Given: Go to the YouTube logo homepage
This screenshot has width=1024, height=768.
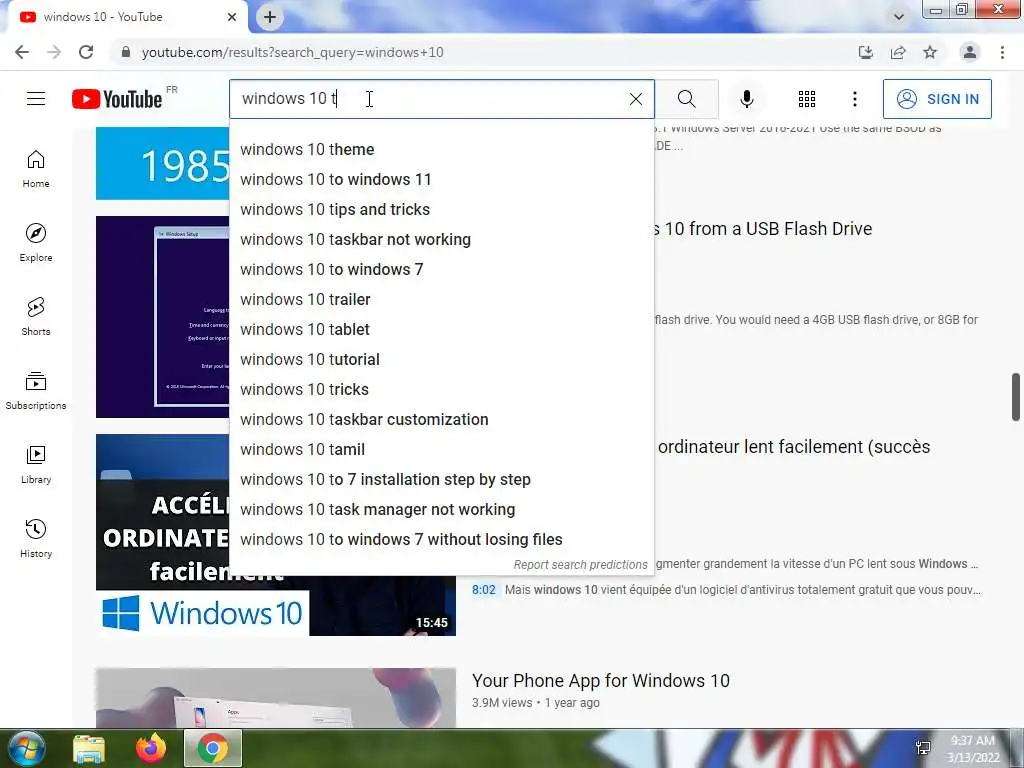Looking at the screenshot, I should coord(118,99).
